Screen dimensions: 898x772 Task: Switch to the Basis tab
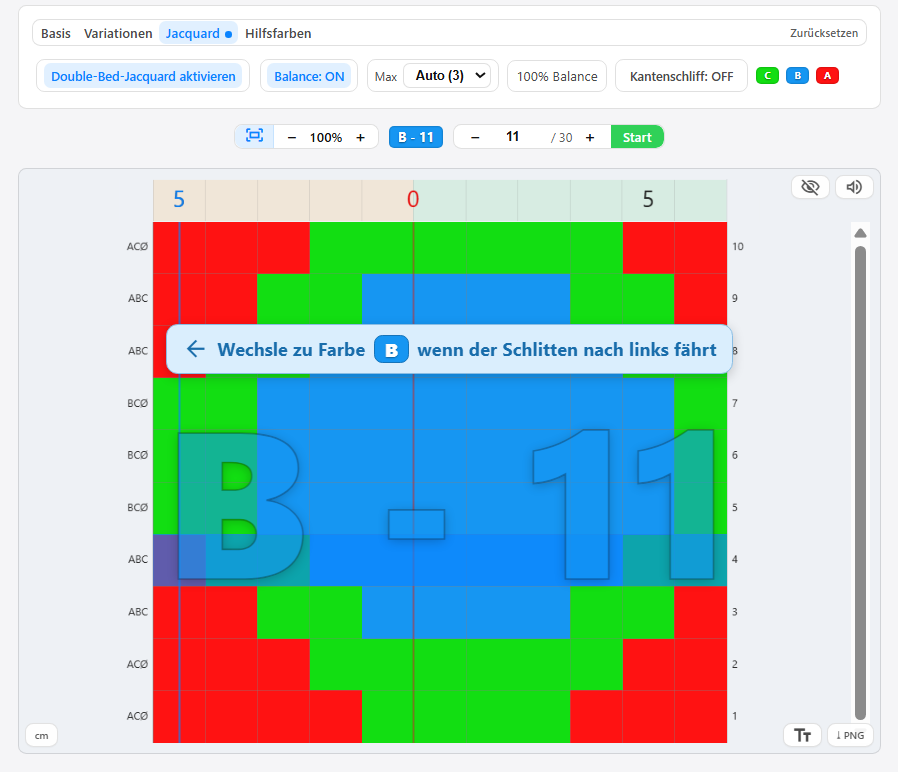(56, 33)
